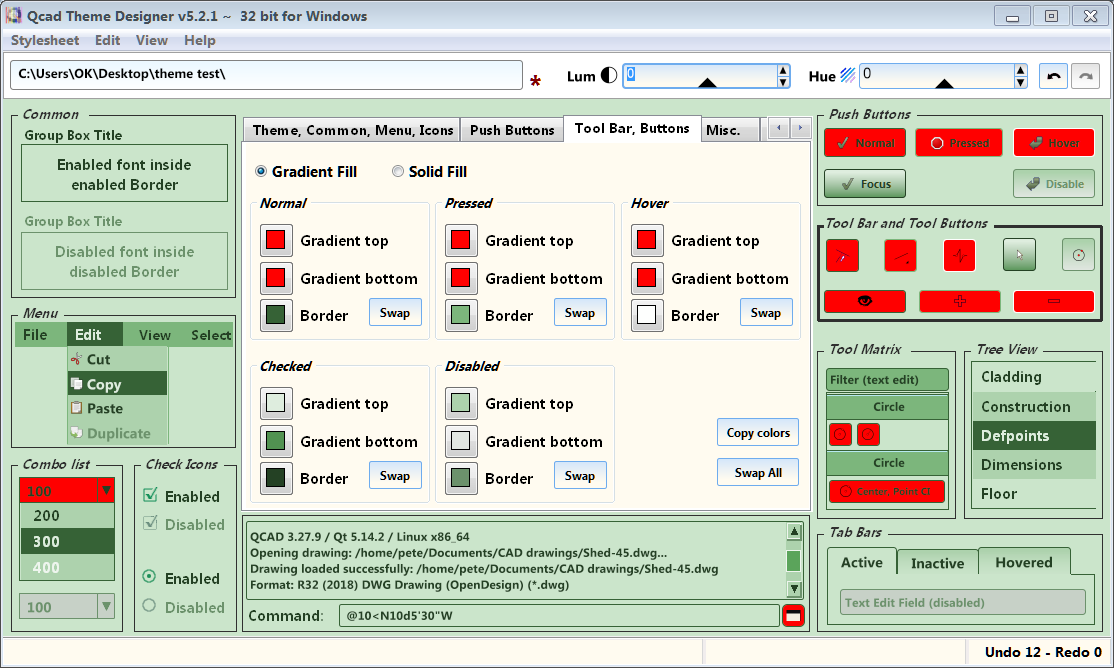The width and height of the screenshot is (1114, 668).
Task: Open Normal Gradient top color swatch
Action: point(276,241)
